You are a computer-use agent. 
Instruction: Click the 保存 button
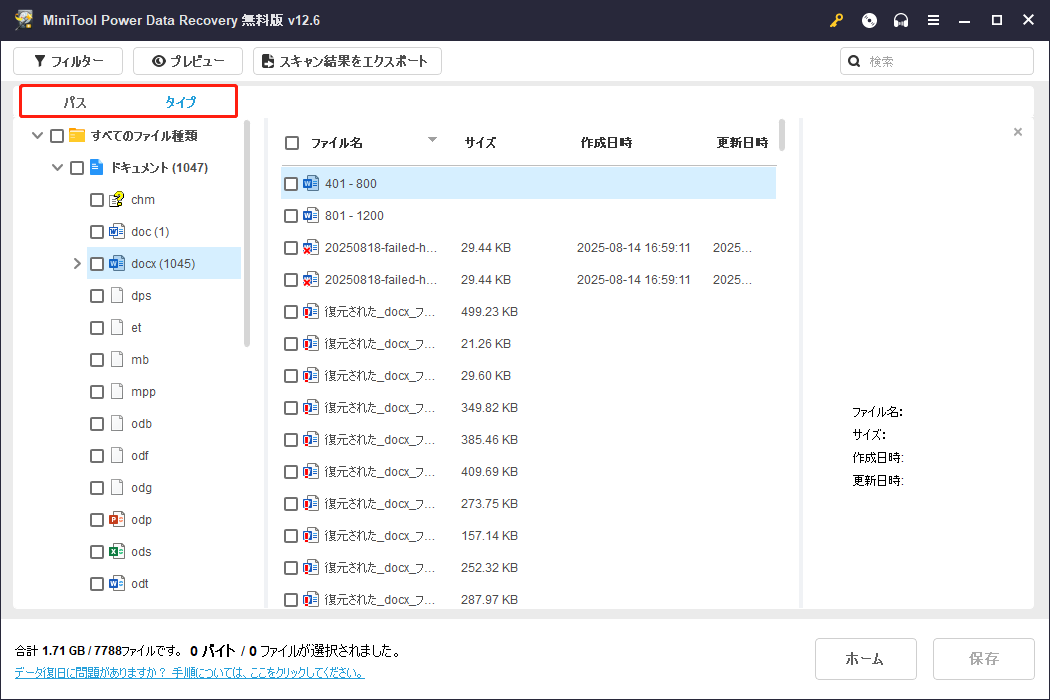pos(984,659)
